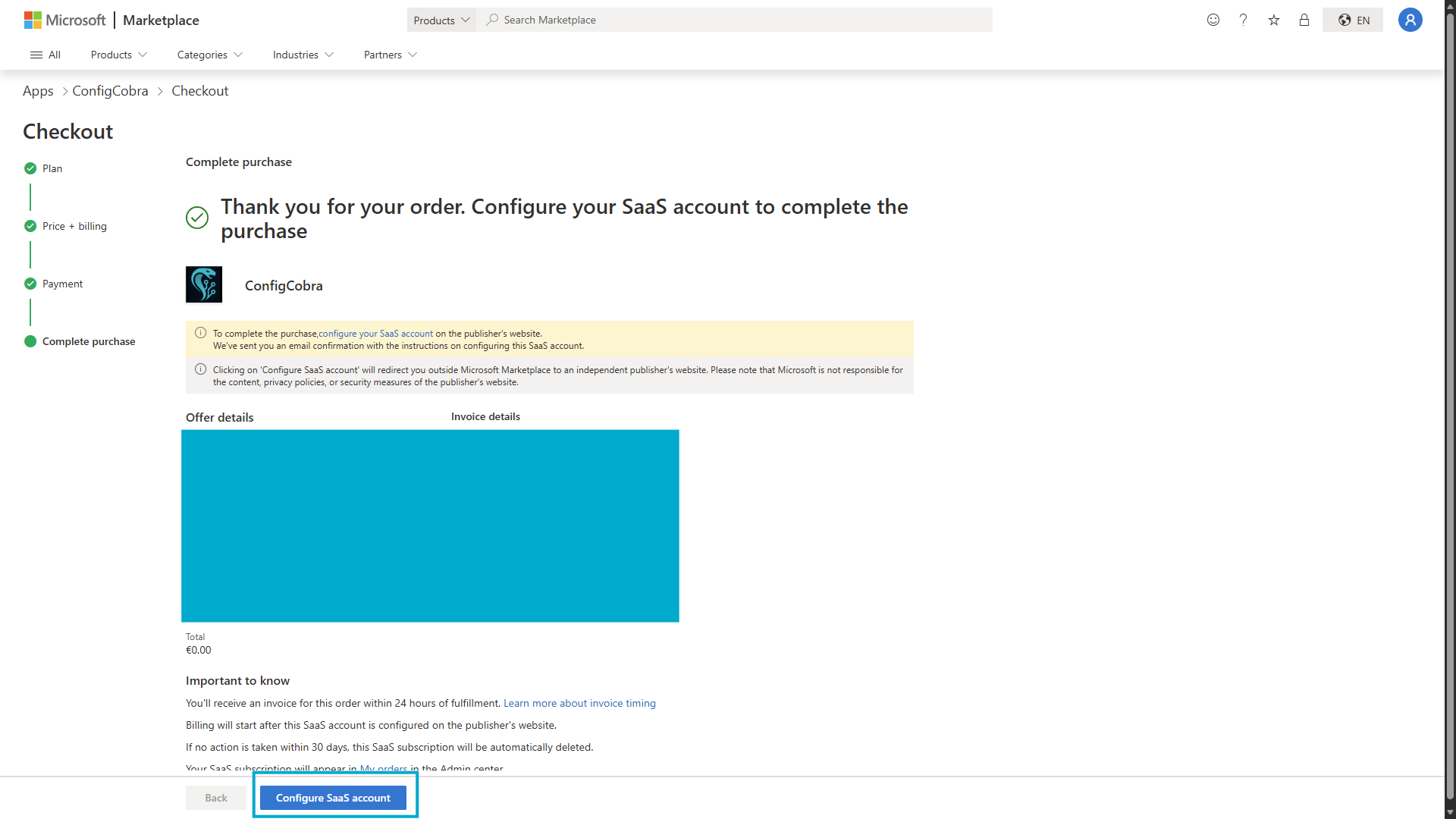Screen dimensions: 1456x819
Task: Click the lock icon in header
Action: coord(1304,20)
